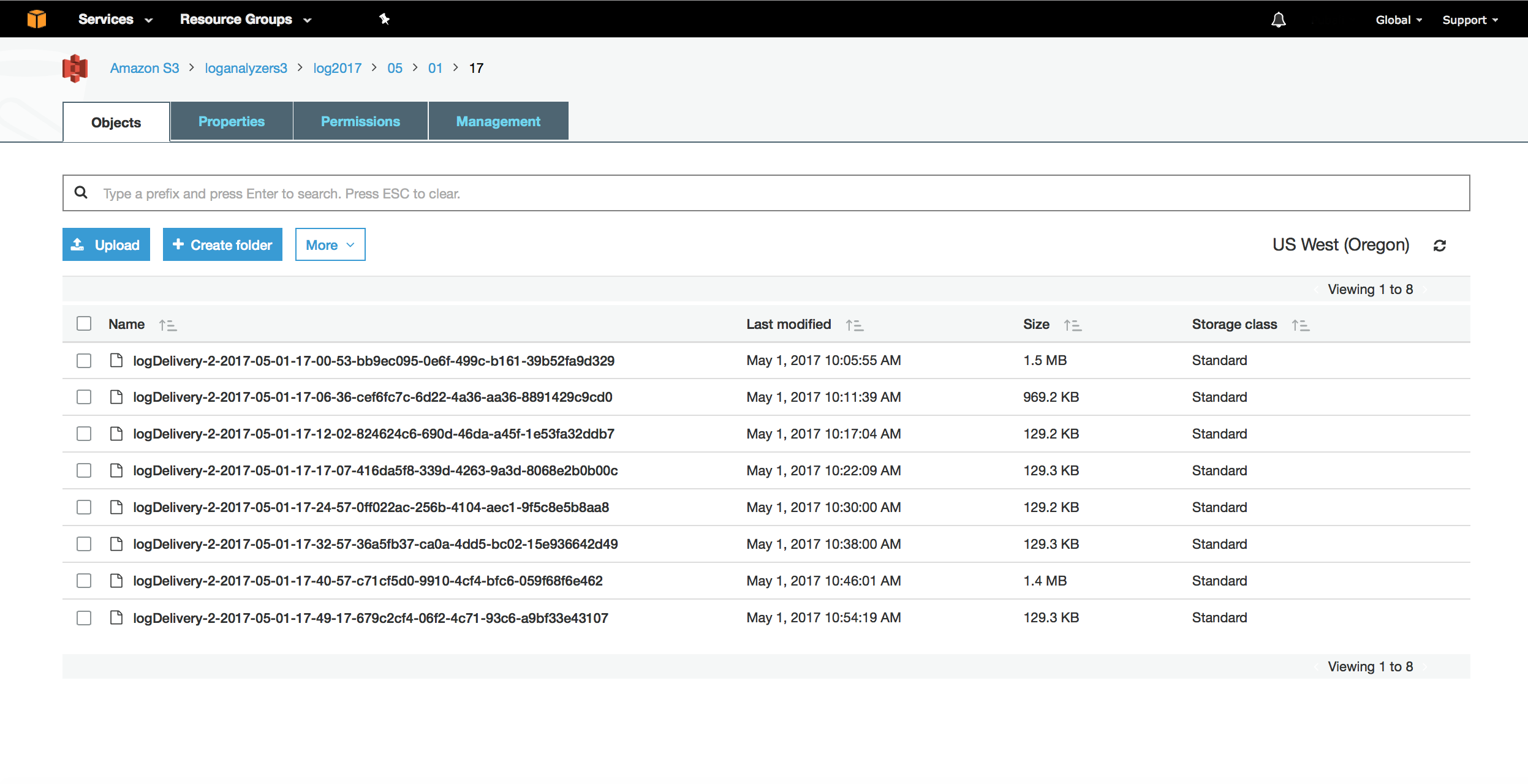The image size is (1528, 784).
Task: Open the Management tab
Action: pos(498,121)
